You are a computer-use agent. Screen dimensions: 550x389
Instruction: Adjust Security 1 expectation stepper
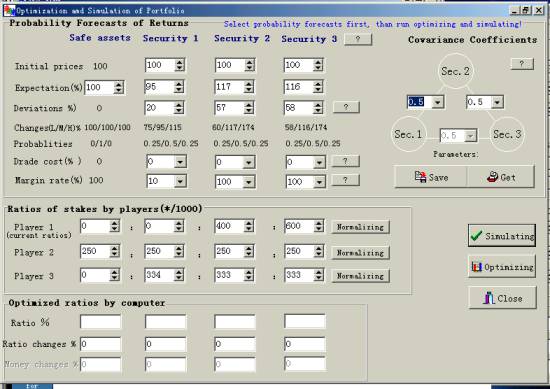179,87
